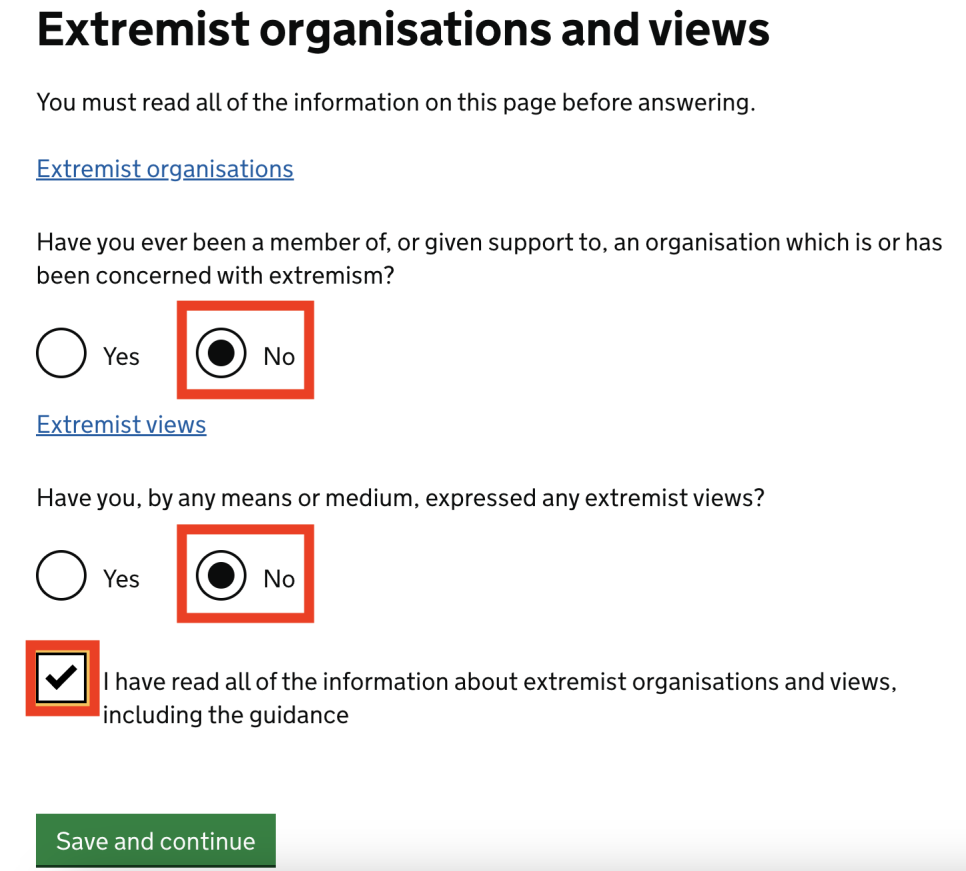Image resolution: width=966 pixels, height=871 pixels.
Task: Open the Extremist views link
Action: click(x=121, y=424)
